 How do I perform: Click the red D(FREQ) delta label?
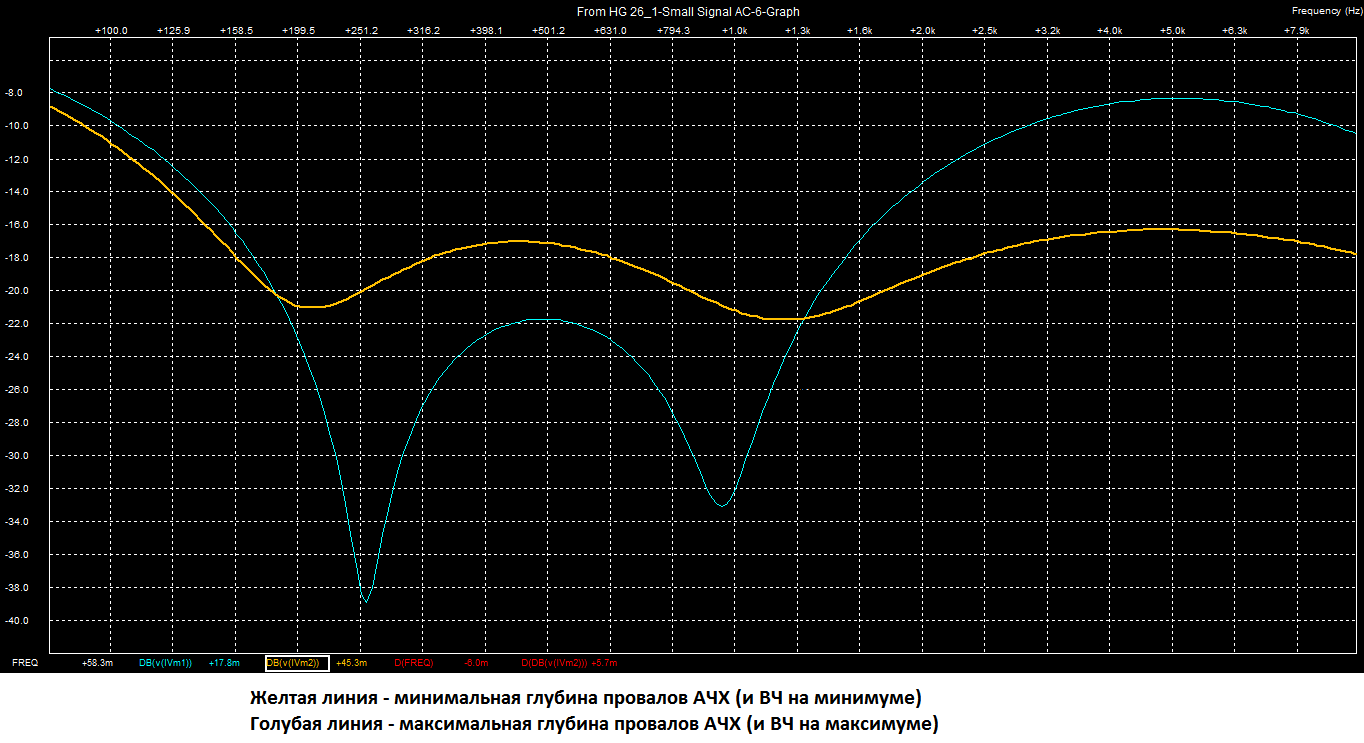[x=414, y=662]
